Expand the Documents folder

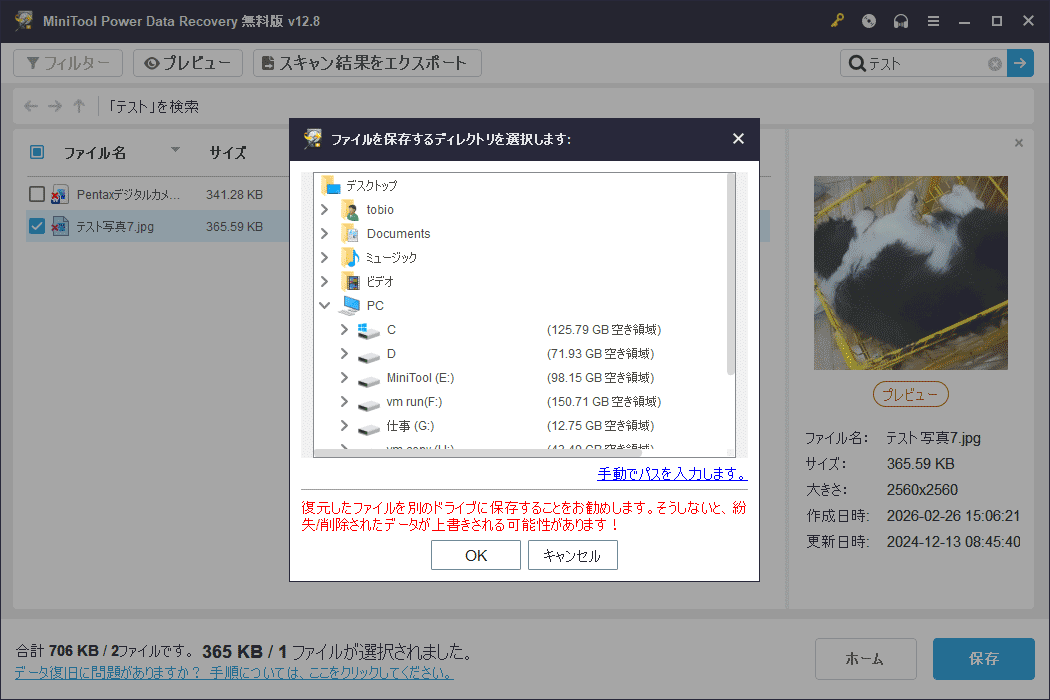pos(323,233)
